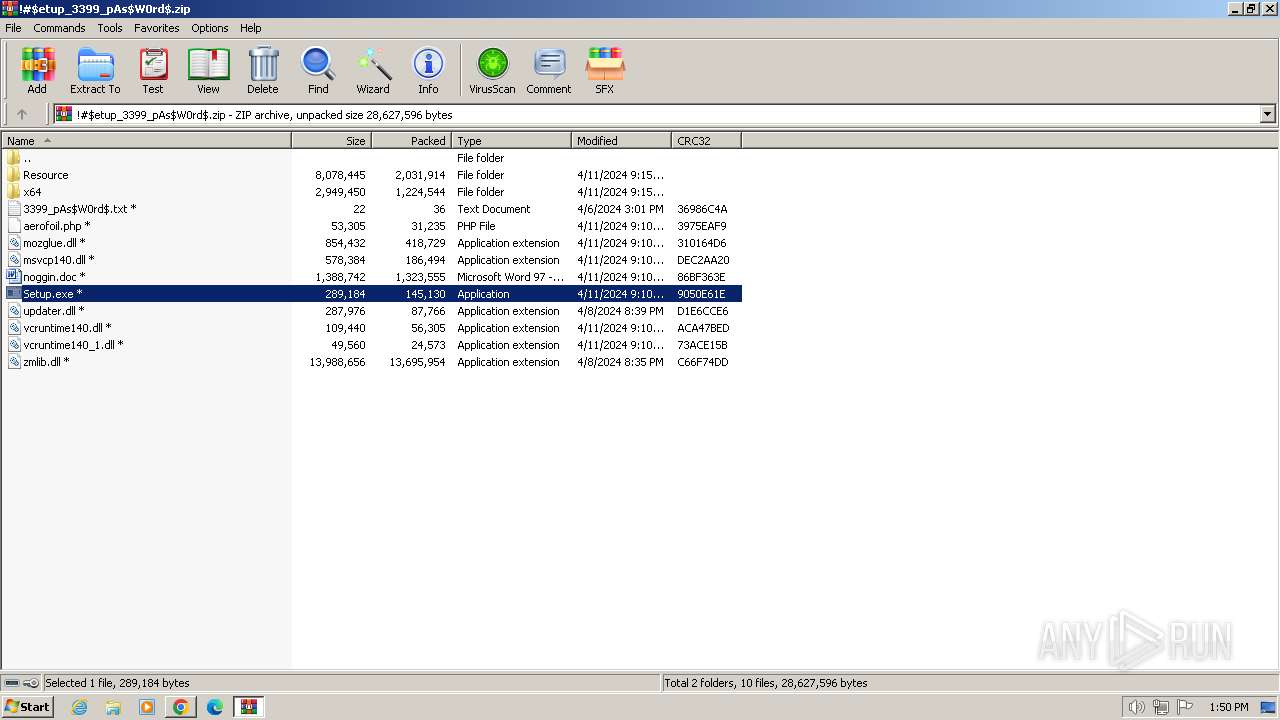Open the Comment tool
1280x720 pixels.
(x=549, y=71)
